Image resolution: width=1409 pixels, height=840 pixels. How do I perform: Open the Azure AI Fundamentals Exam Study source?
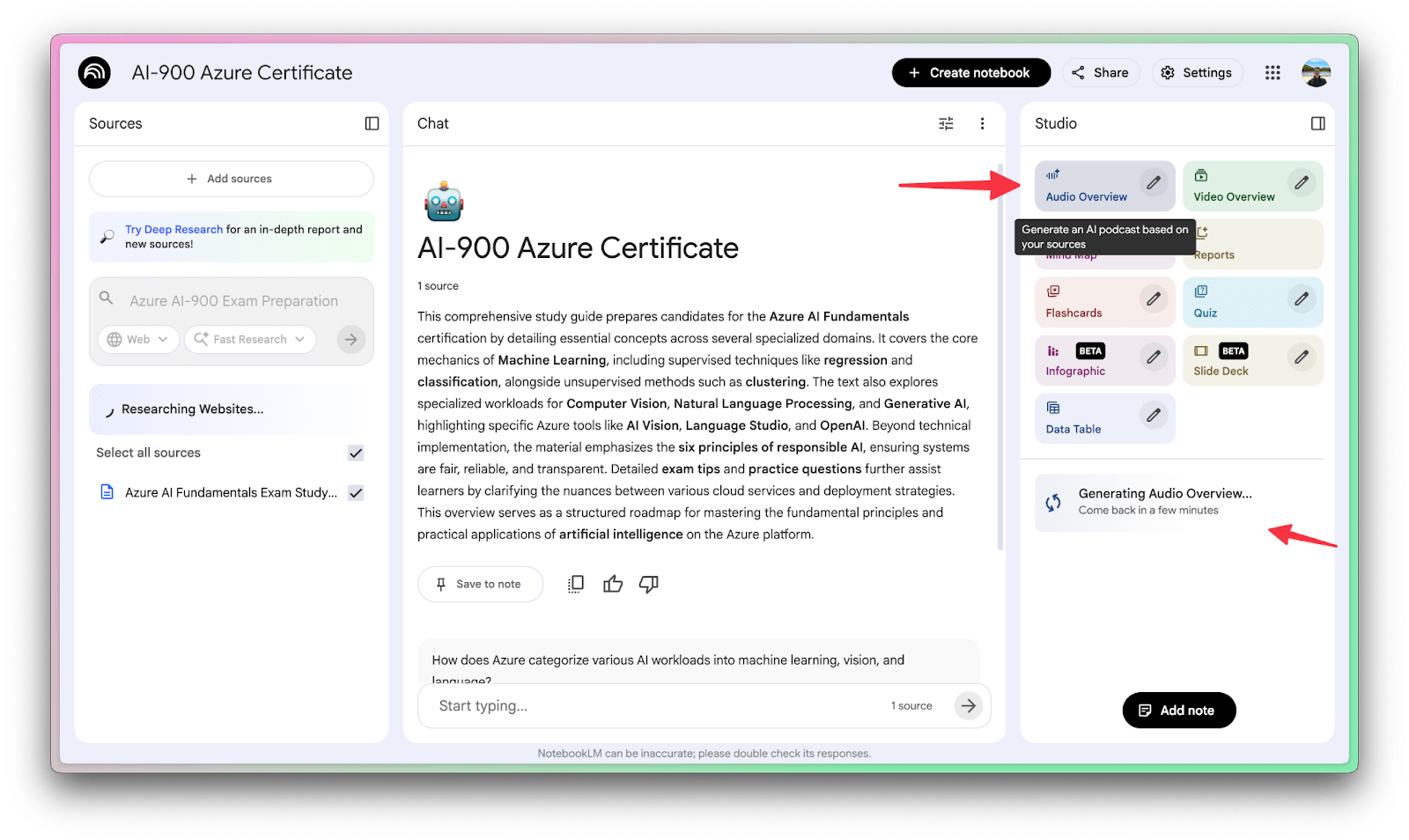[231, 492]
